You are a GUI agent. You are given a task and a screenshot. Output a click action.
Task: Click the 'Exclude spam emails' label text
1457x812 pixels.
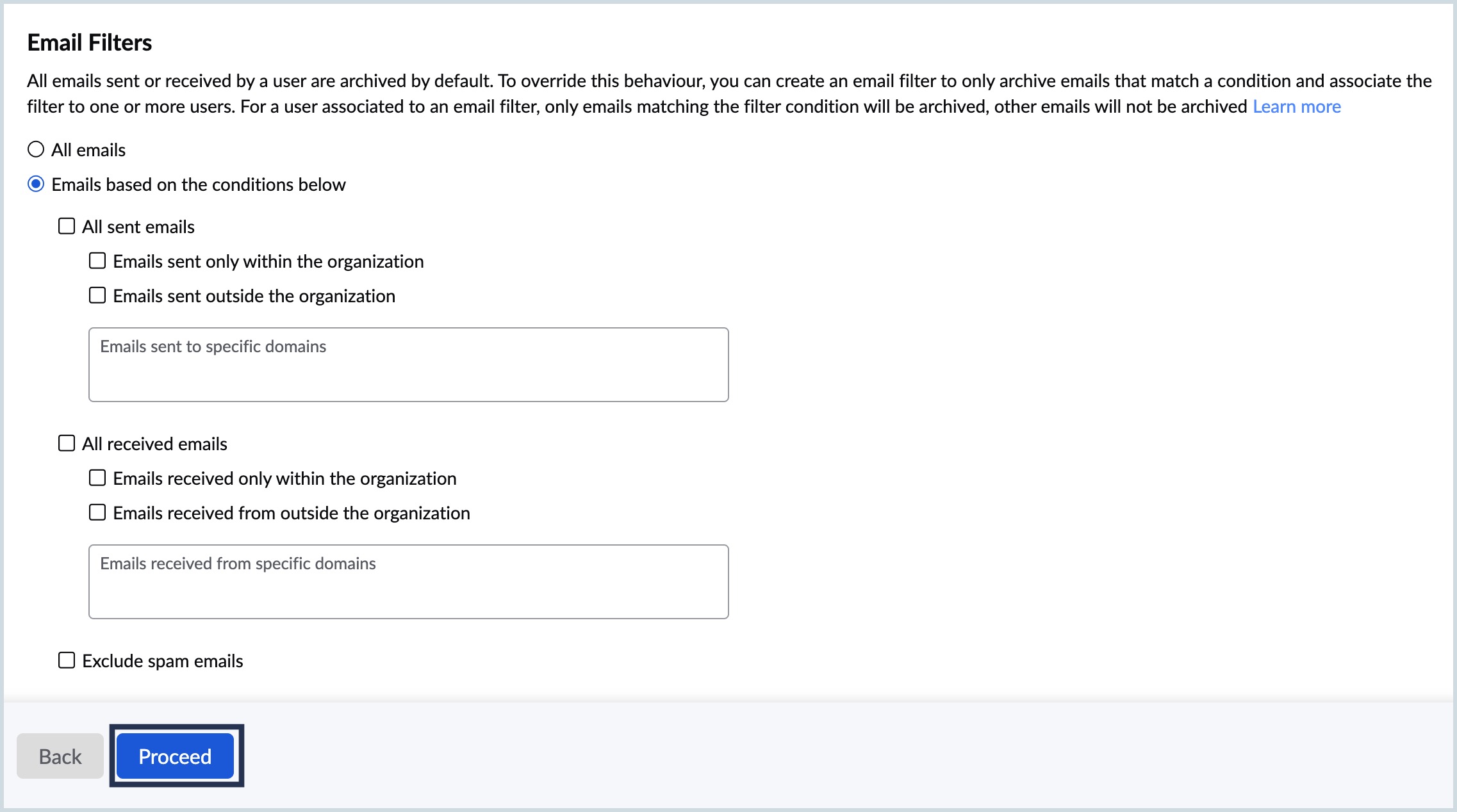[163, 661]
